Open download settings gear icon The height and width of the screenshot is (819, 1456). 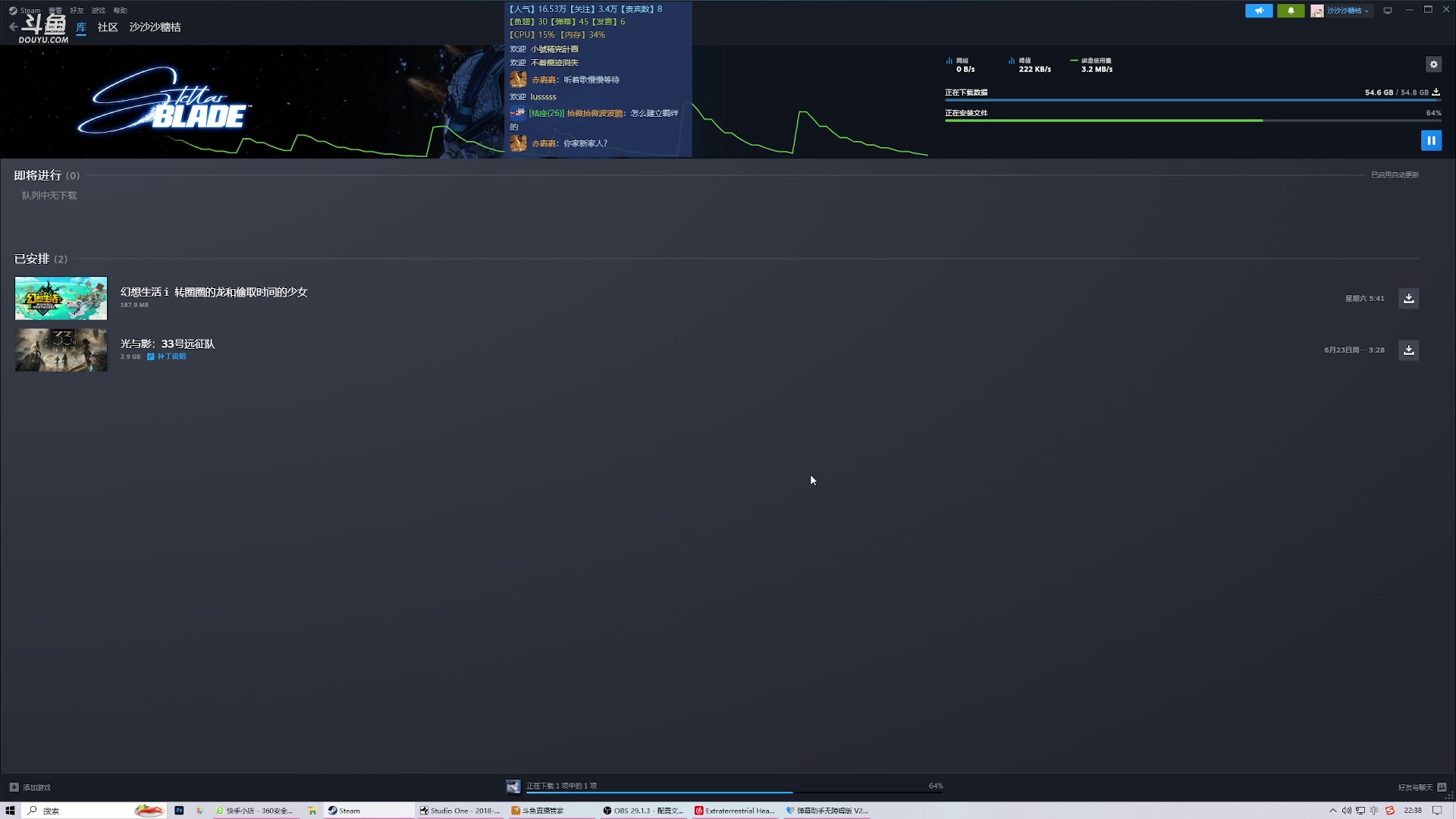coord(1433,64)
